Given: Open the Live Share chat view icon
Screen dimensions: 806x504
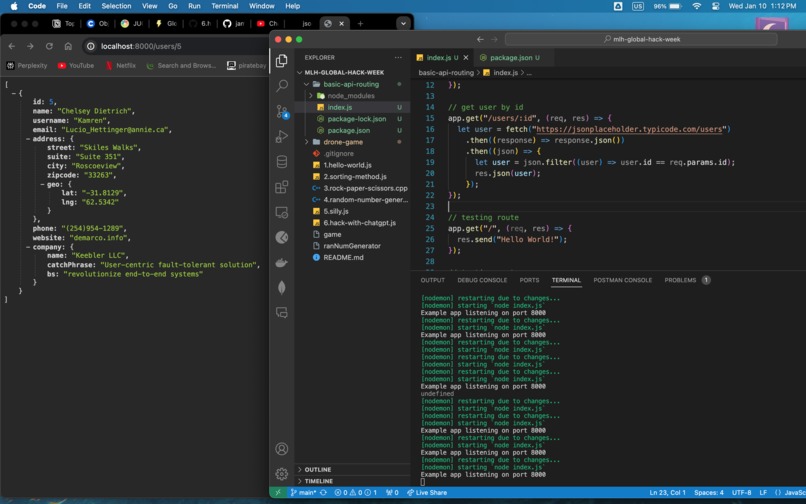Looking at the screenshot, I should [x=282, y=313].
